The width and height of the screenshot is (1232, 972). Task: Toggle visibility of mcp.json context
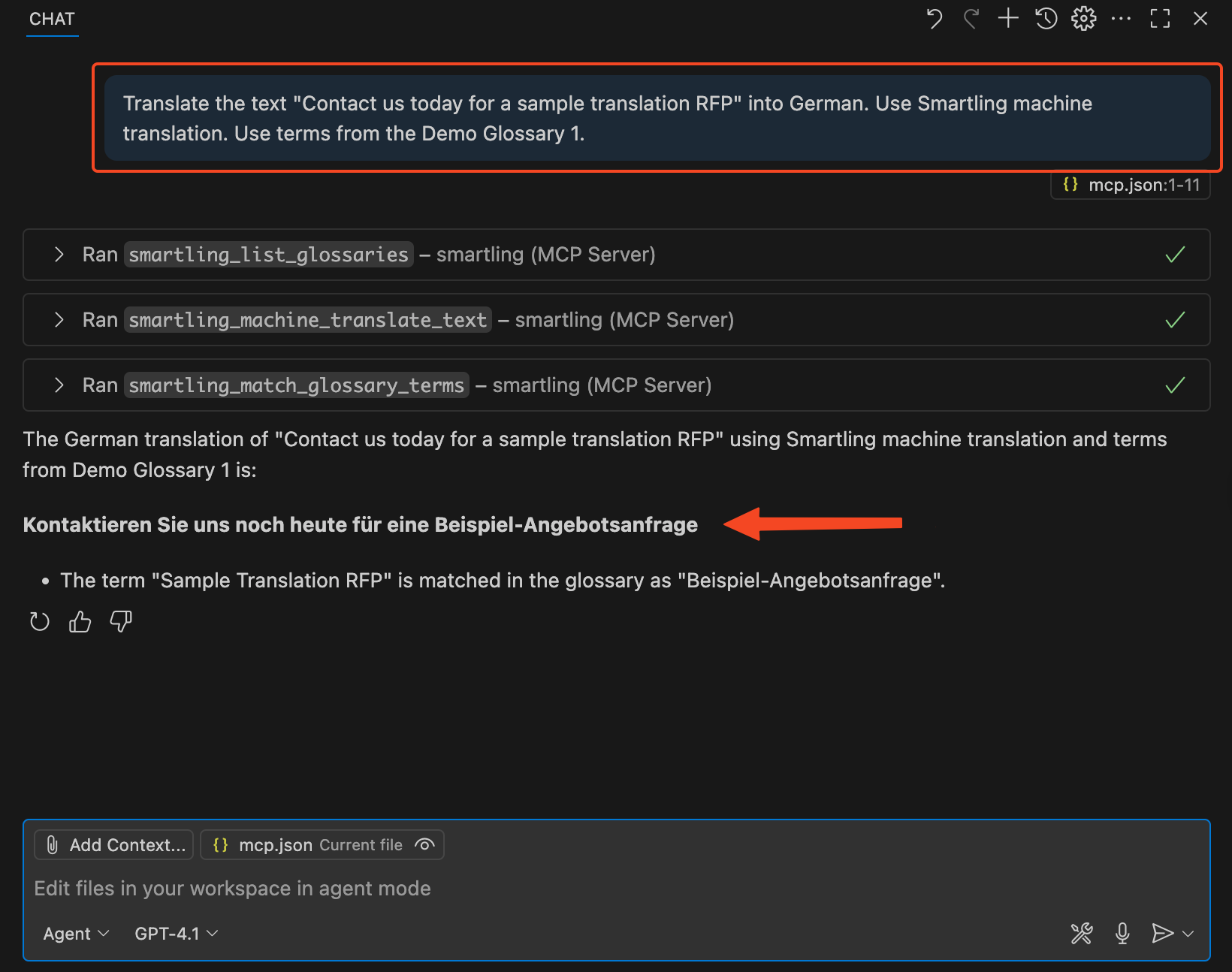(424, 844)
